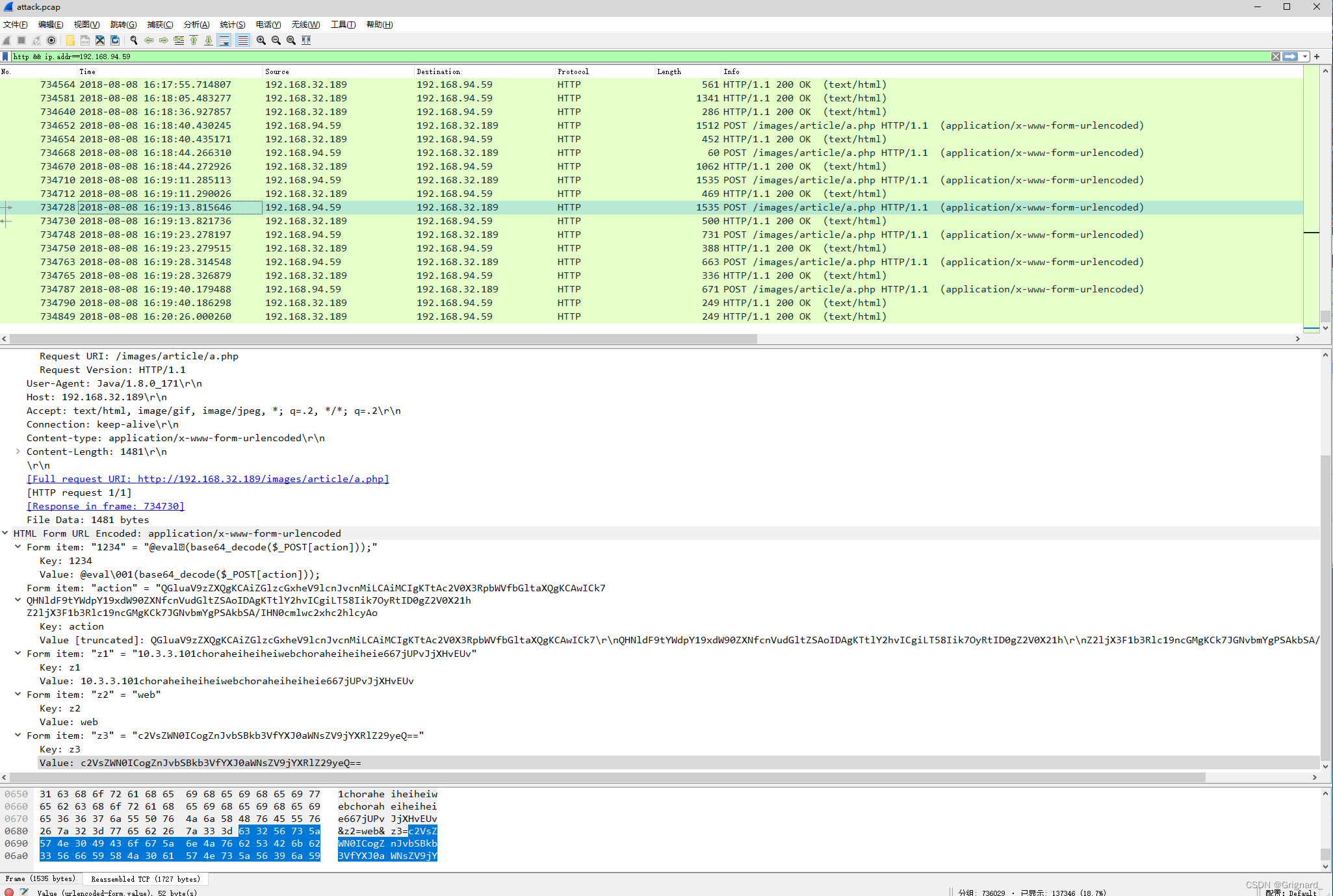The width and height of the screenshot is (1333, 896).
Task: Toggle packet list colorization
Action: click(x=242, y=40)
